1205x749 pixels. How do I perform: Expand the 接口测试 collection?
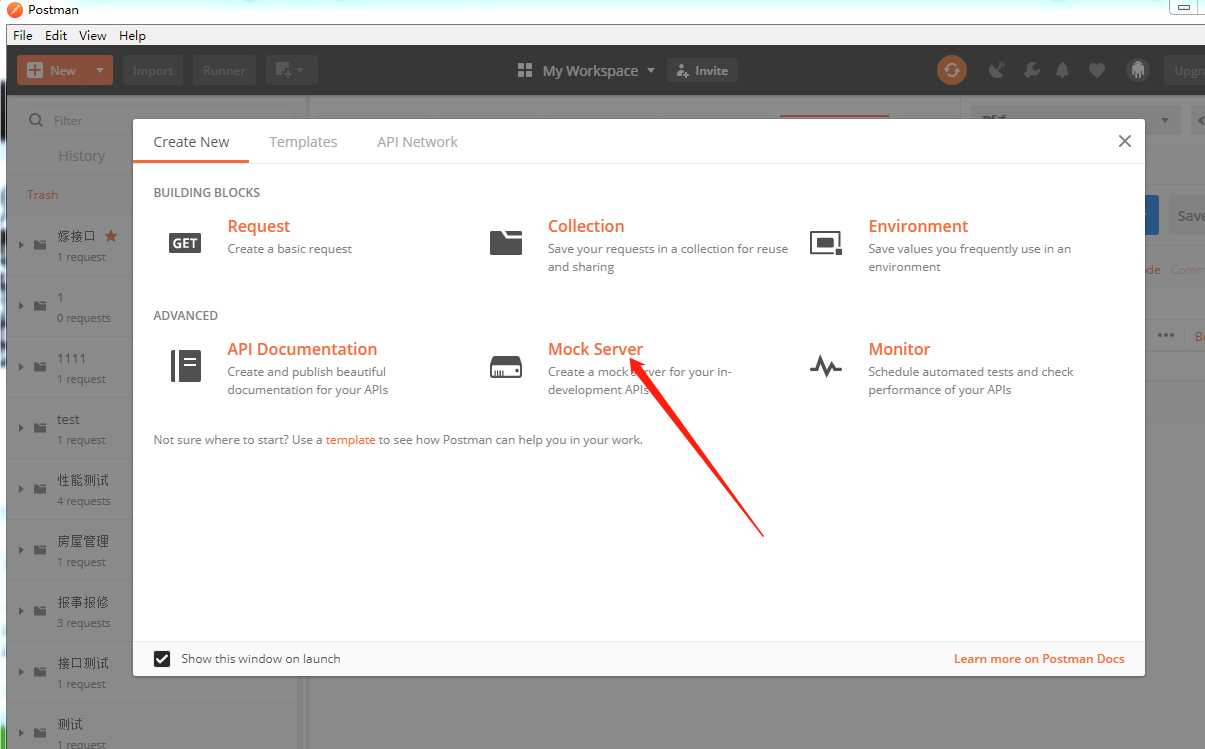21,672
